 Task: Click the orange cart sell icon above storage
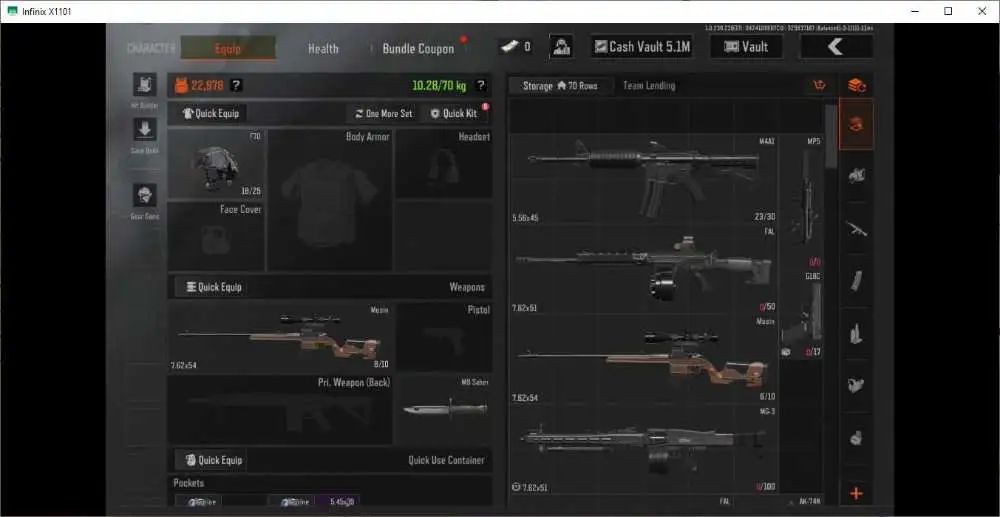click(820, 85)
